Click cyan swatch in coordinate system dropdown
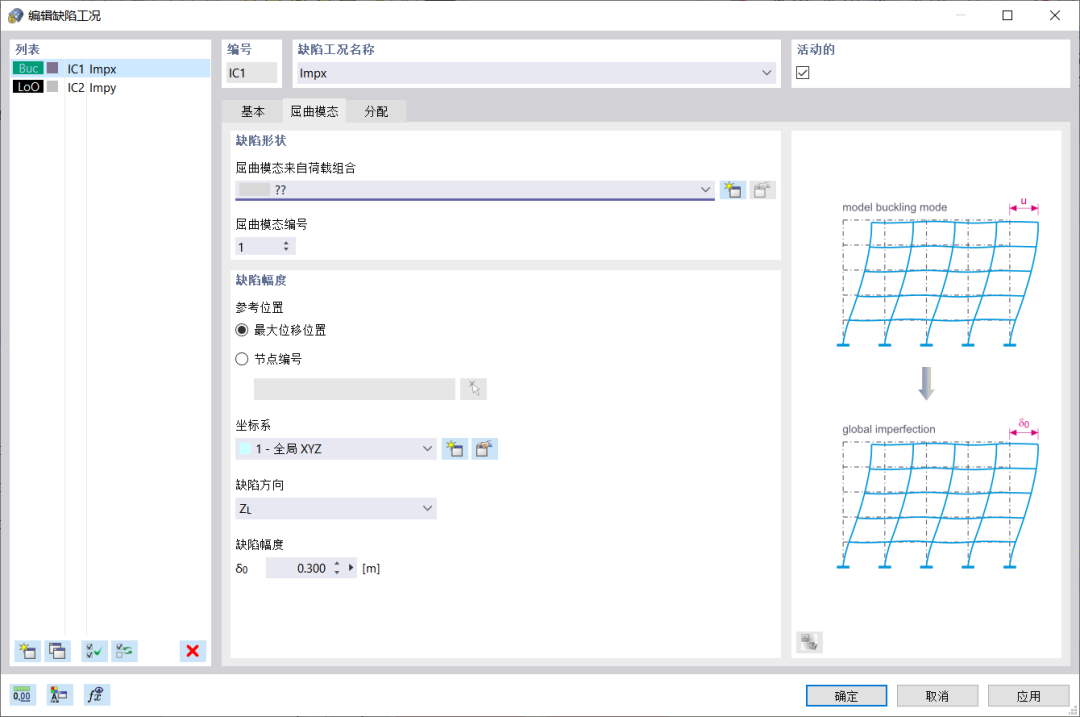 pos(245,449)
